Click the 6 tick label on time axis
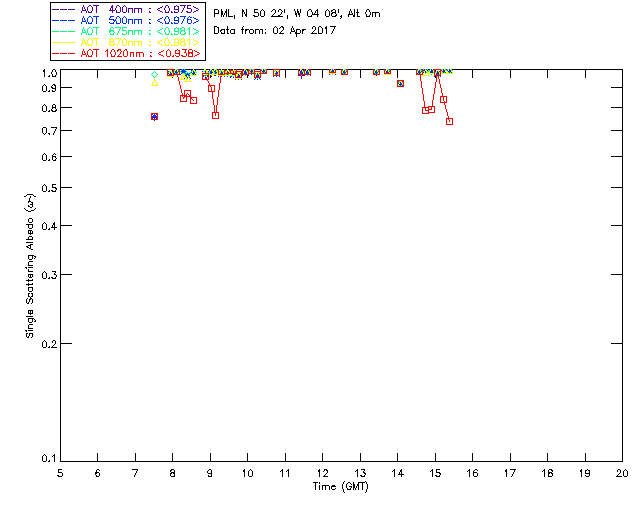640x512 pixels. tap(98, 473)
